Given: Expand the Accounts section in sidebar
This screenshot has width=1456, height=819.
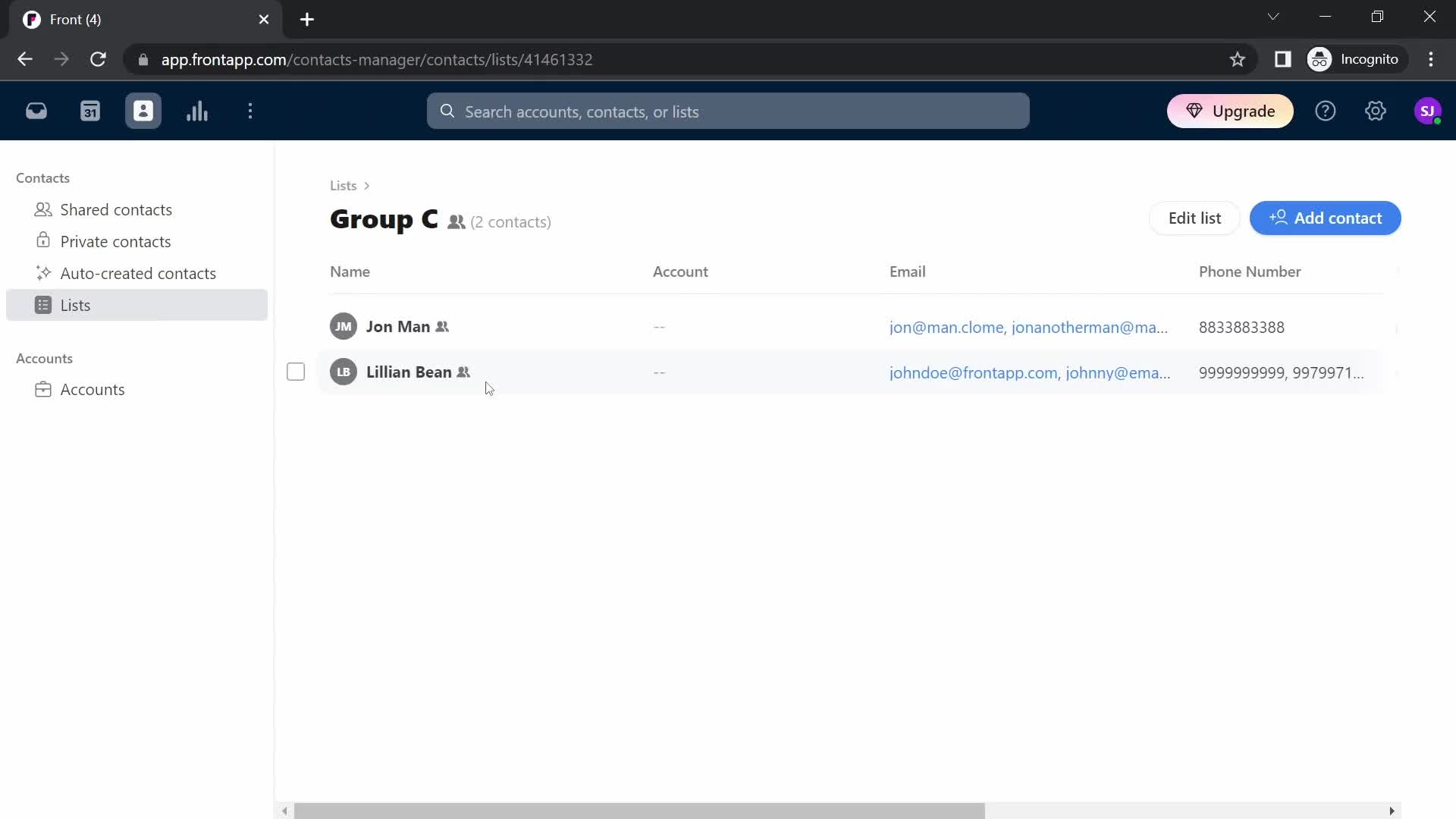Looking at the screenshot, I should tap(45, 357).
